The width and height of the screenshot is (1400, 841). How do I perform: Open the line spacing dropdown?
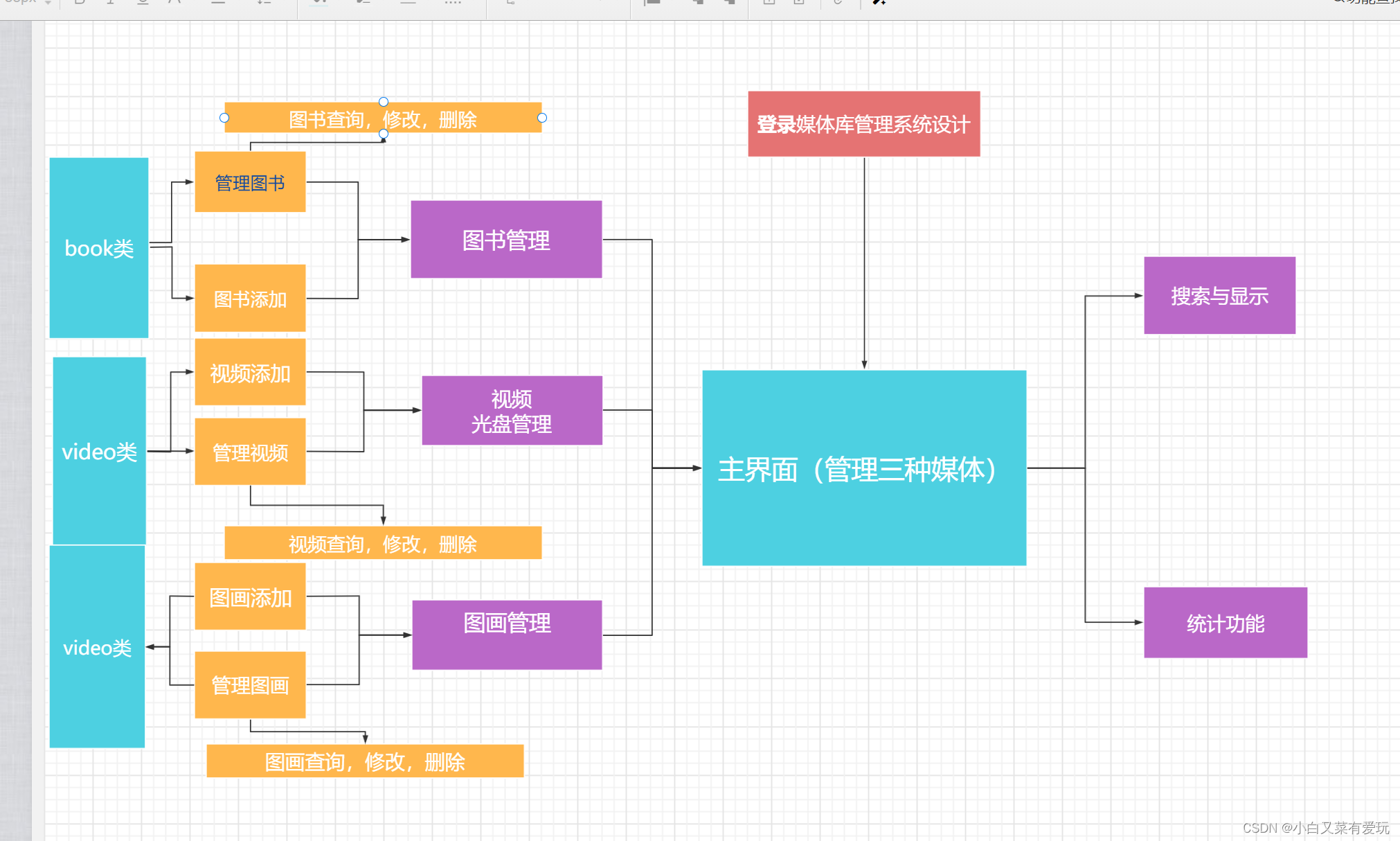point(262,3)
